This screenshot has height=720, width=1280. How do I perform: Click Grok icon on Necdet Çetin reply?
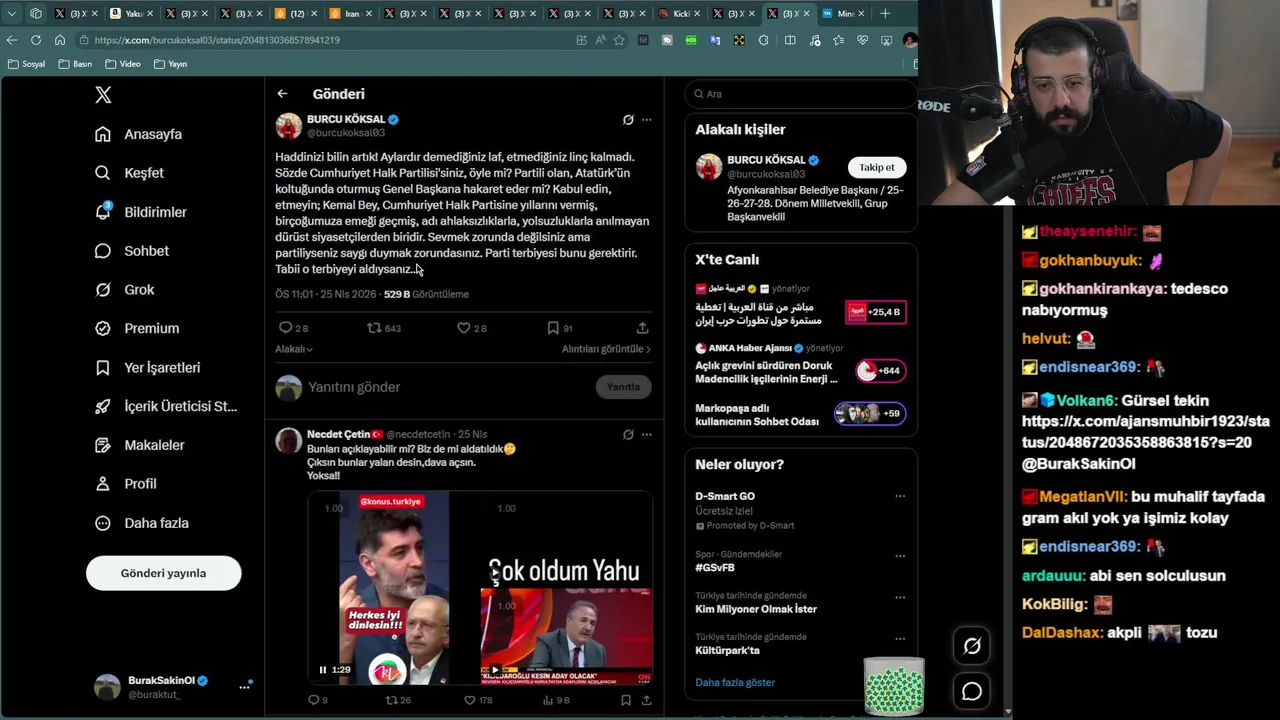[x=628, y=435]
